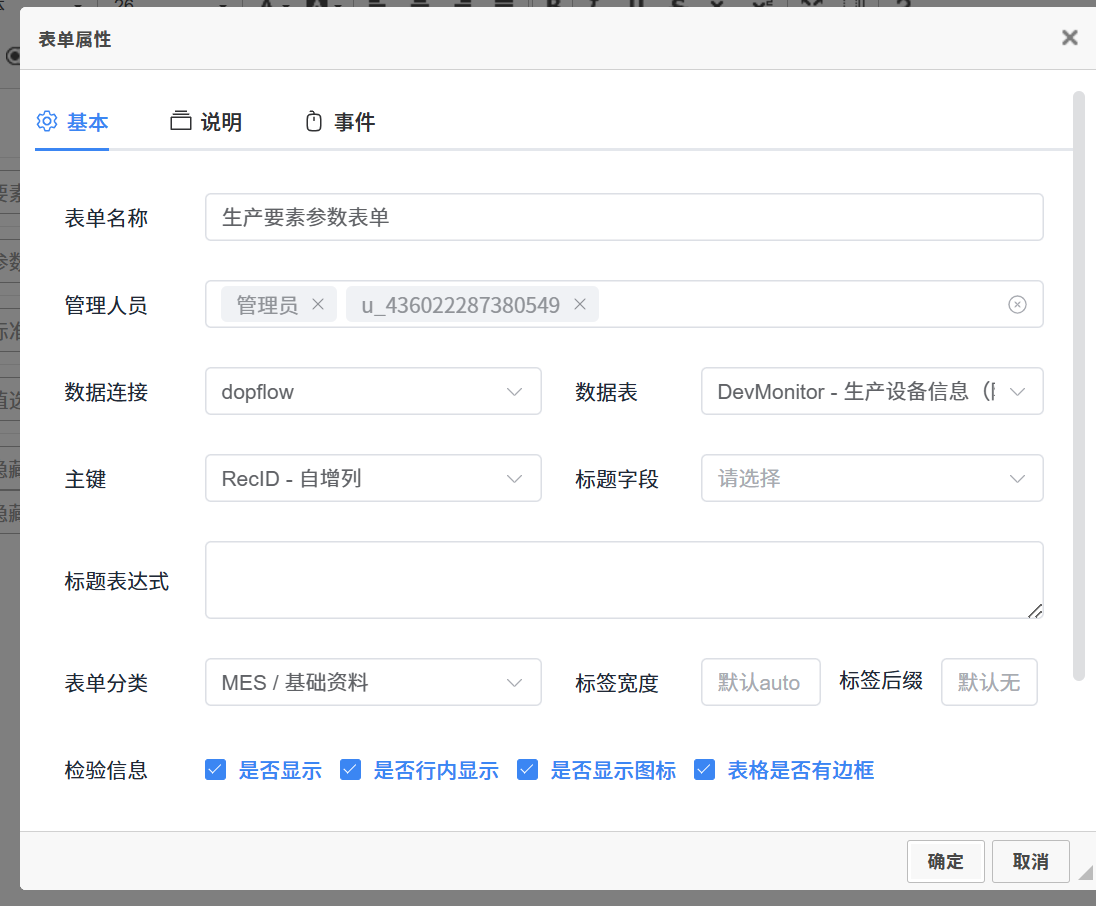Click the mouse icon beside 事件
Viewport: 1096px width, 906px height.
[314, 122]
